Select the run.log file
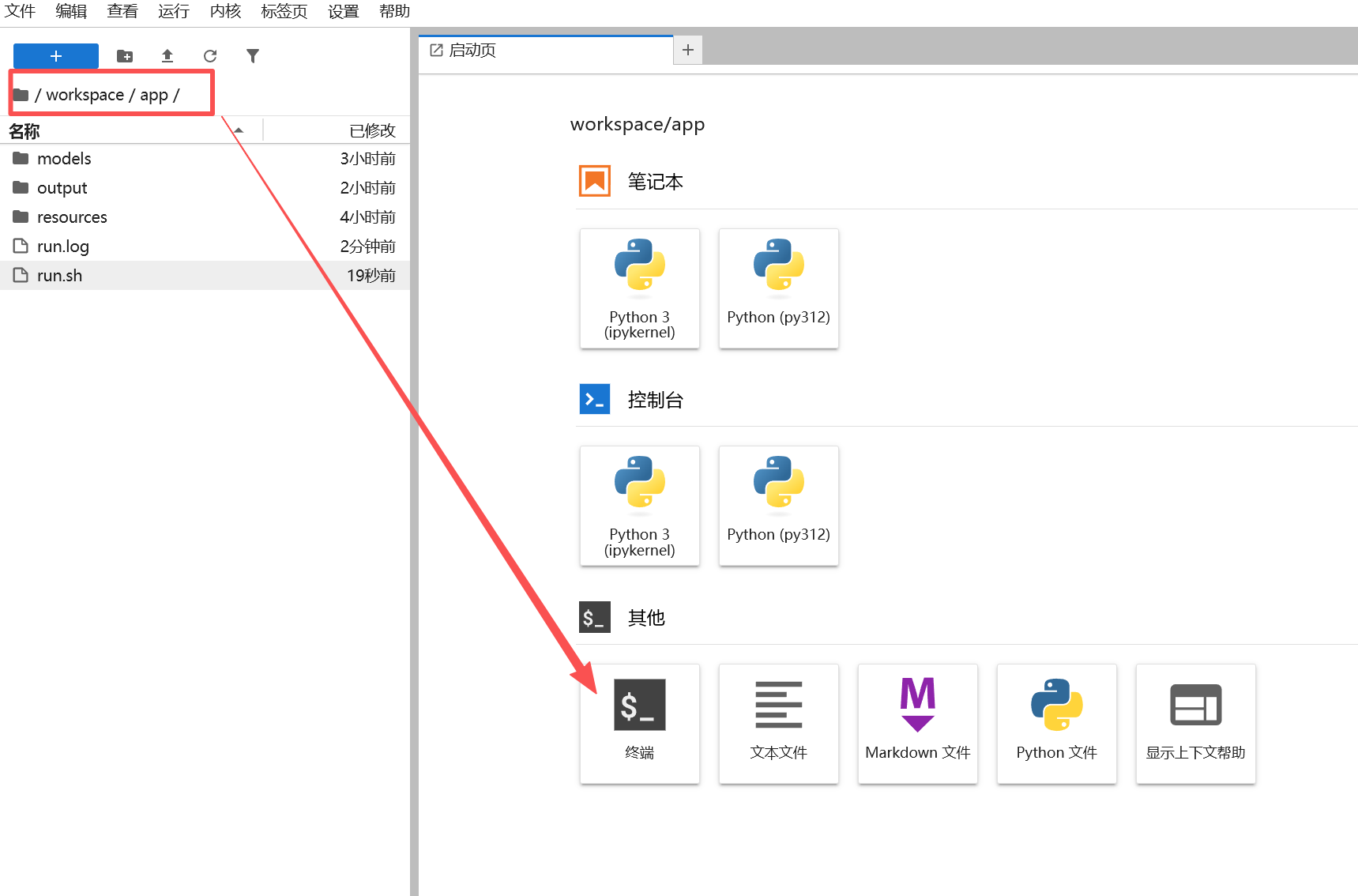The image size is (1358, 896). click(x=205, y=247)
